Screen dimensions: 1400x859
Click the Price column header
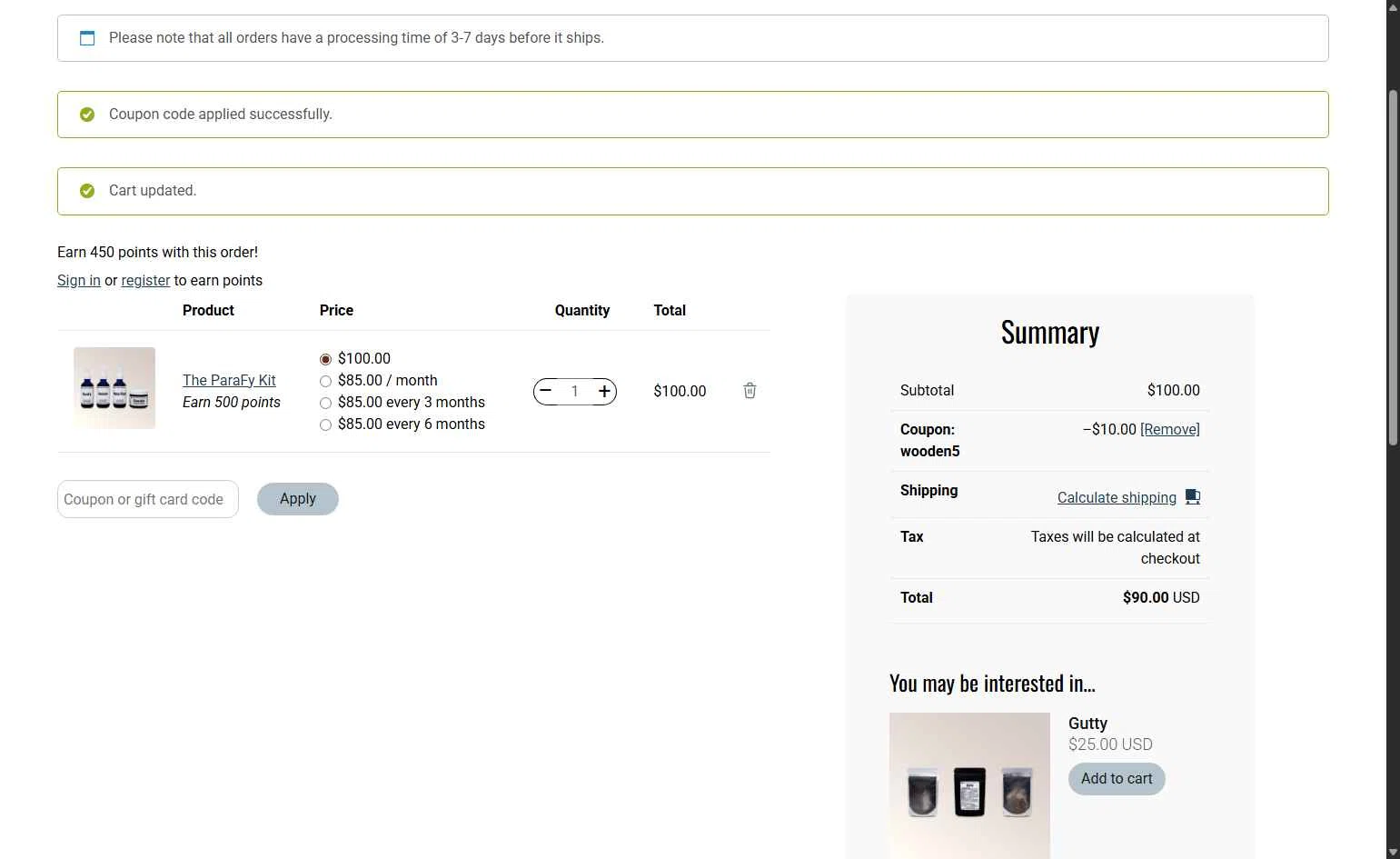[336, 310]
